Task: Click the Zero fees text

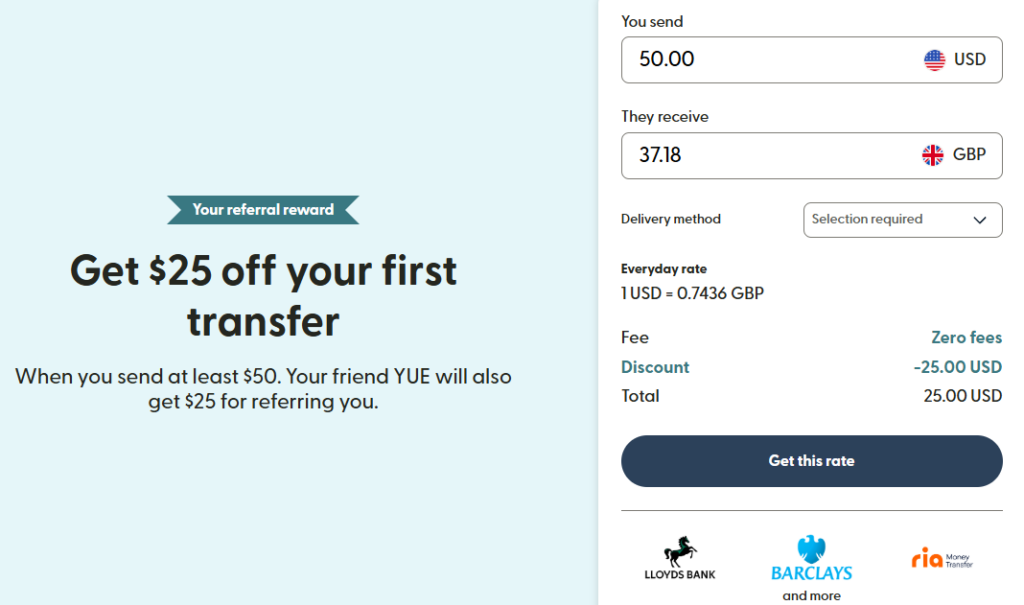Action: [966, 338]
